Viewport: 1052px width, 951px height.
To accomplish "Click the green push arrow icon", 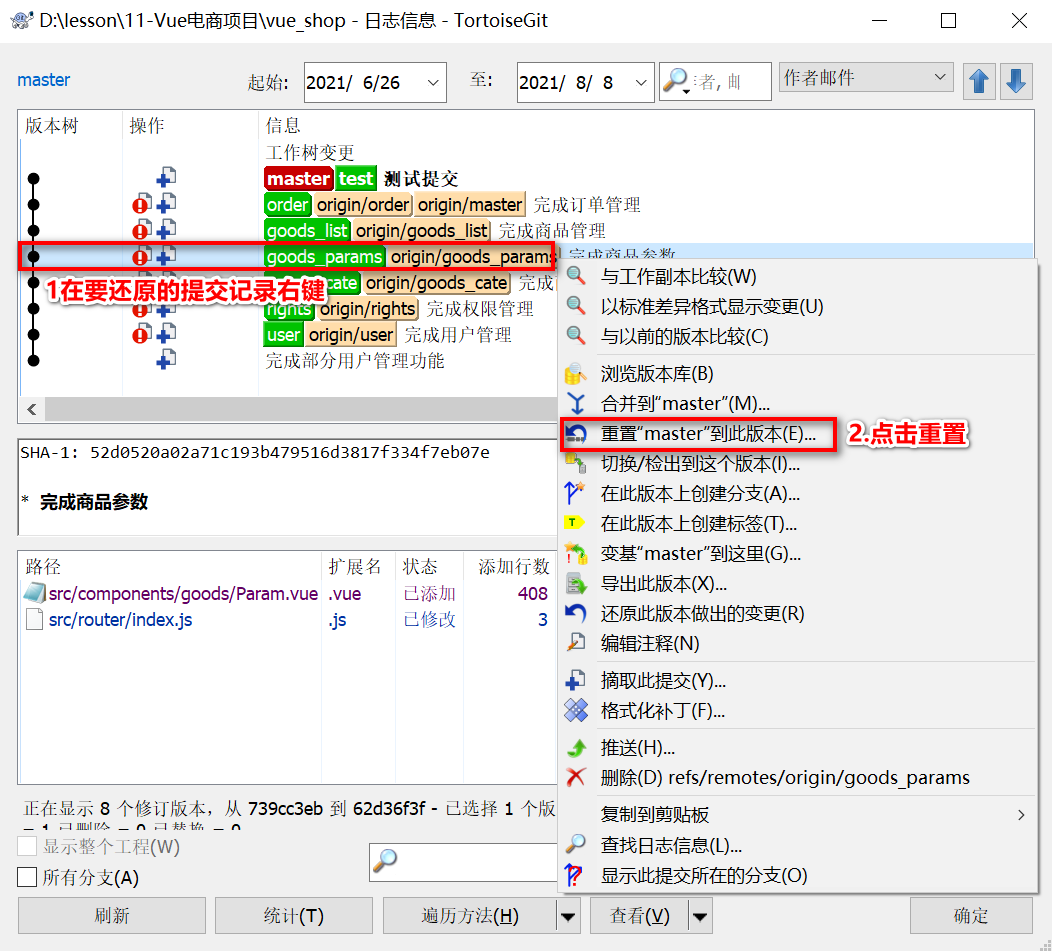I will [576, 747].
